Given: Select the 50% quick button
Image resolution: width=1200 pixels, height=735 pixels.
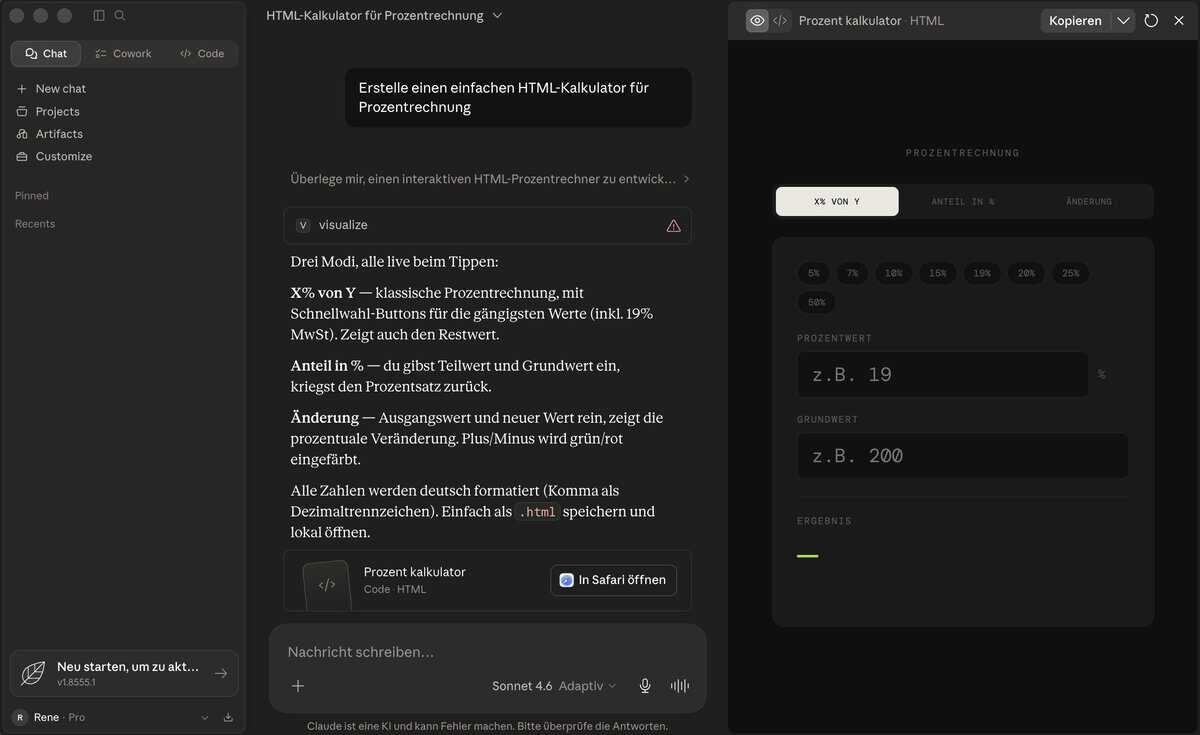Looking at the screenshot, I should click(817, 302).
